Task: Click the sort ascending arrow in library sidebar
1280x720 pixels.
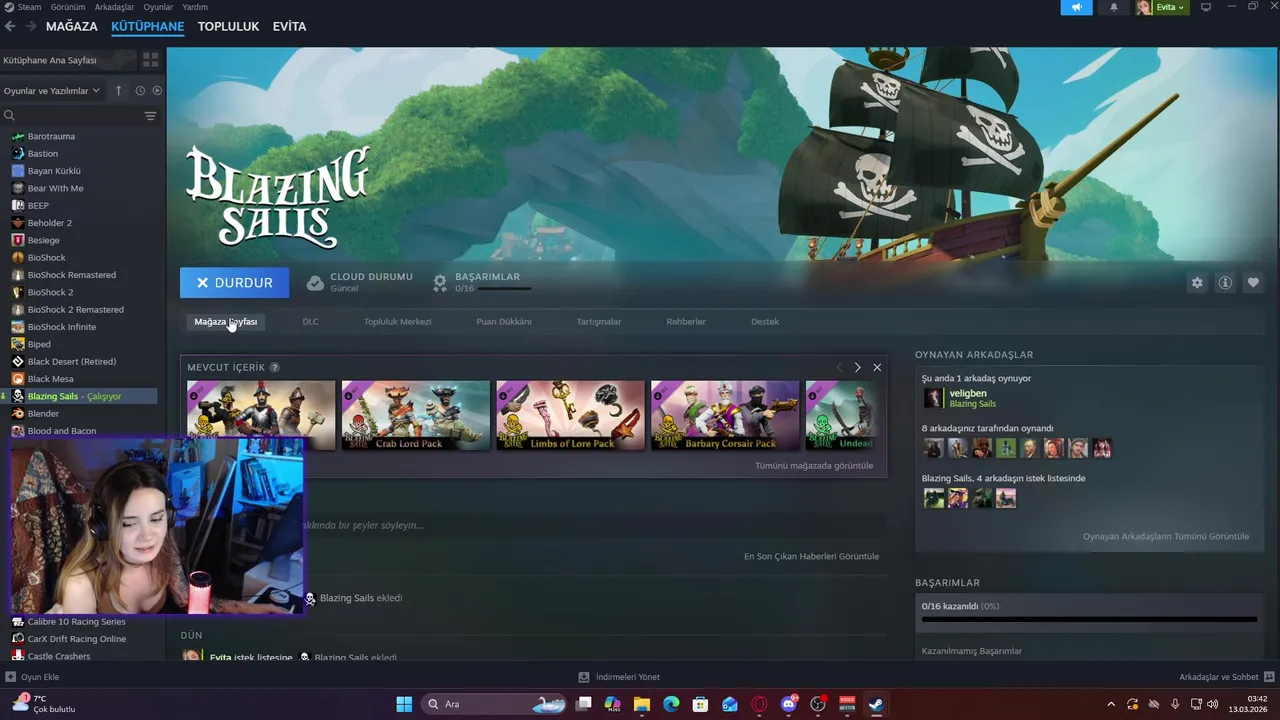Action: (x=118, y=91)
